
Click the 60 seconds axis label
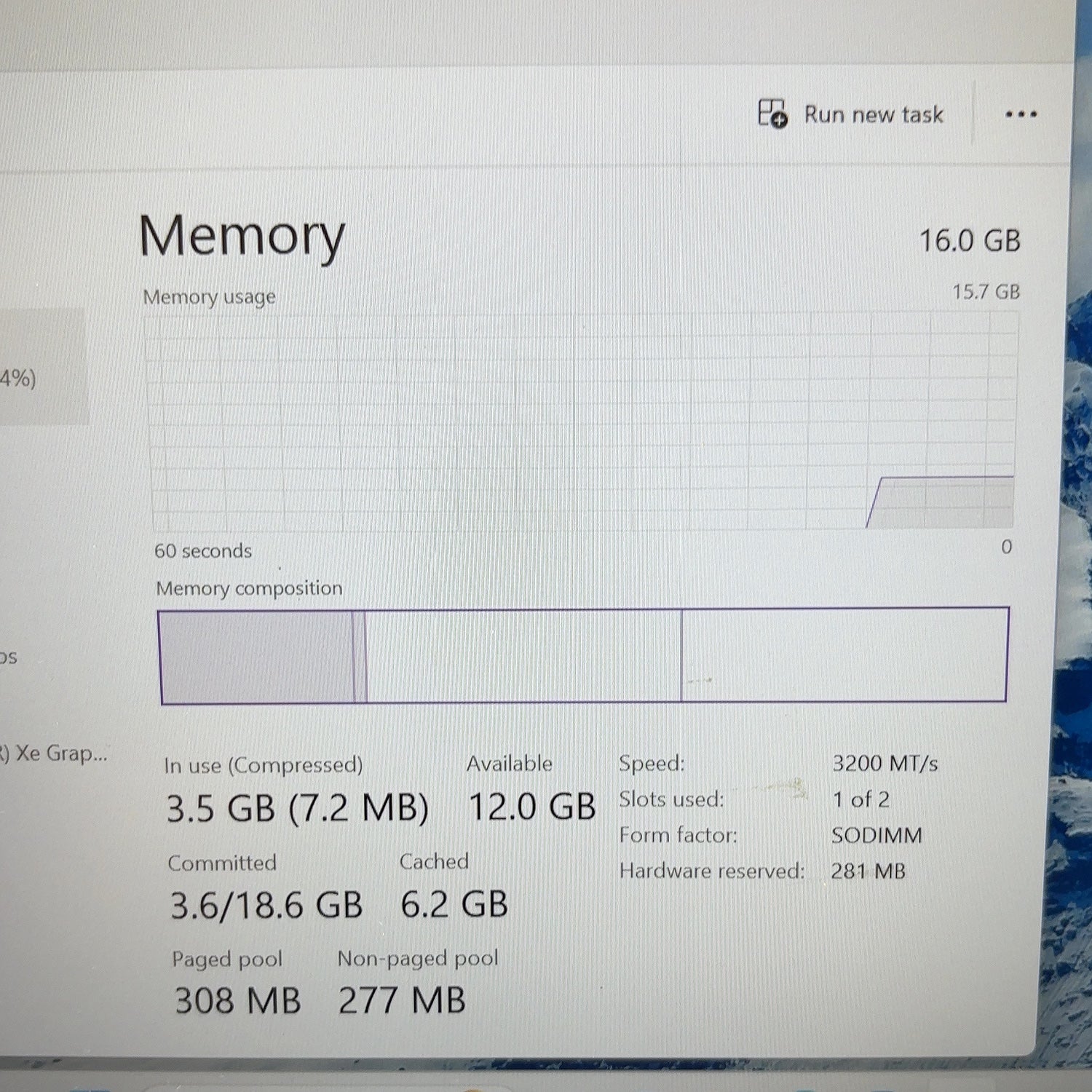203,551
